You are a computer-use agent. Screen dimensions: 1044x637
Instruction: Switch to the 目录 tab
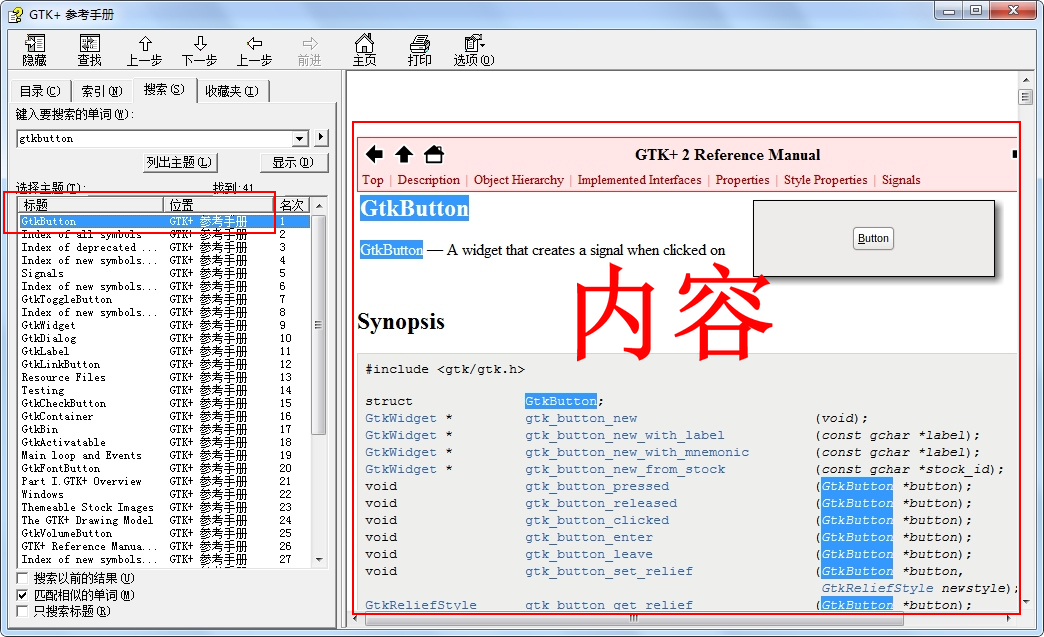[x=39, y=91]
